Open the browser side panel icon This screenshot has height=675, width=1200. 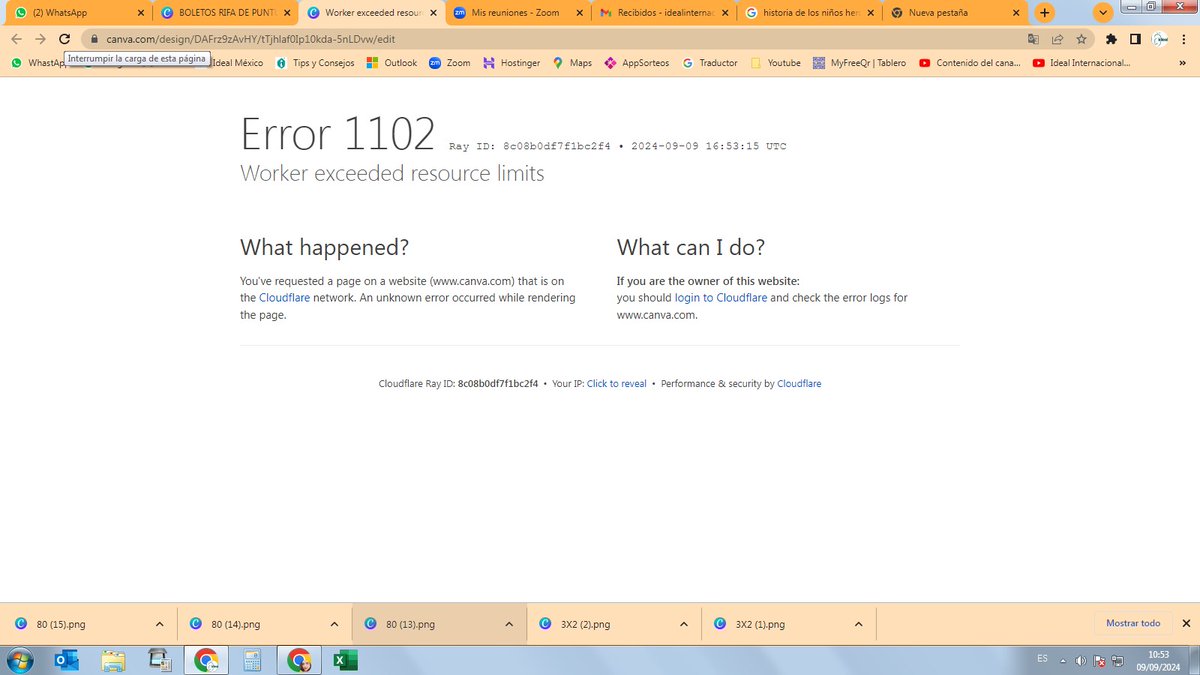[x=1135, y=39]
